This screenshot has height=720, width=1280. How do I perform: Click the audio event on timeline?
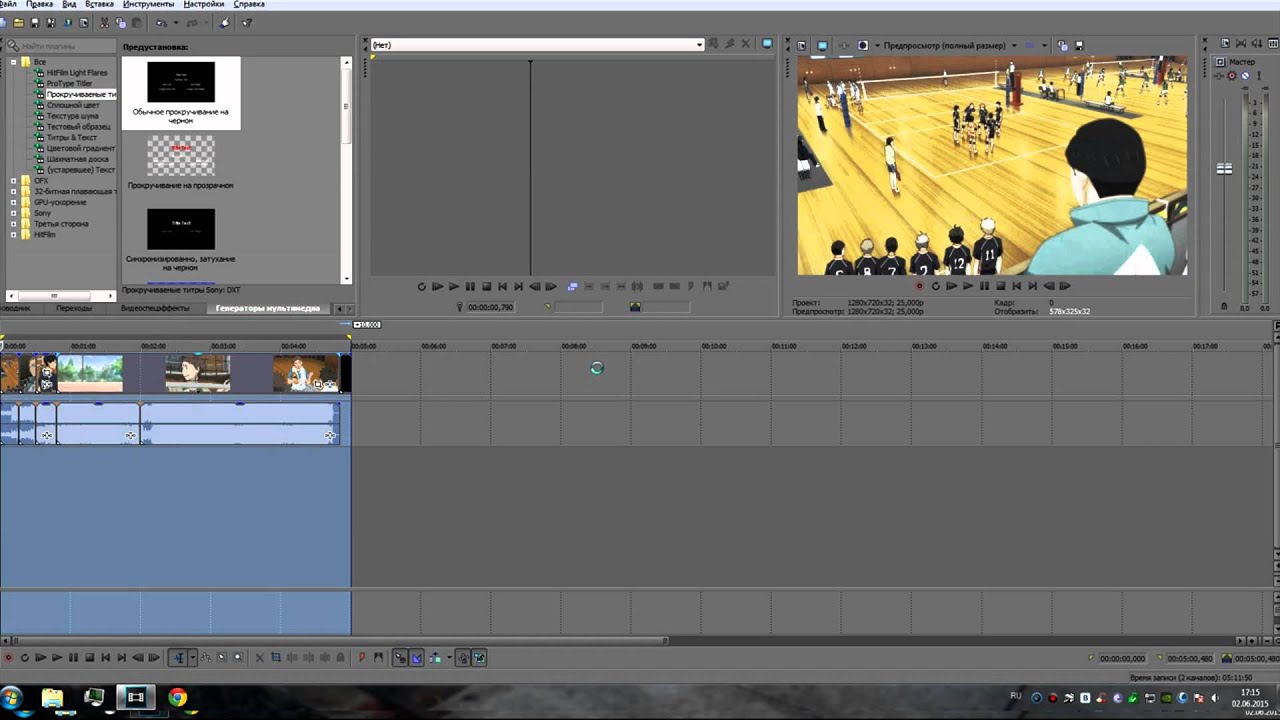point(240,423)
